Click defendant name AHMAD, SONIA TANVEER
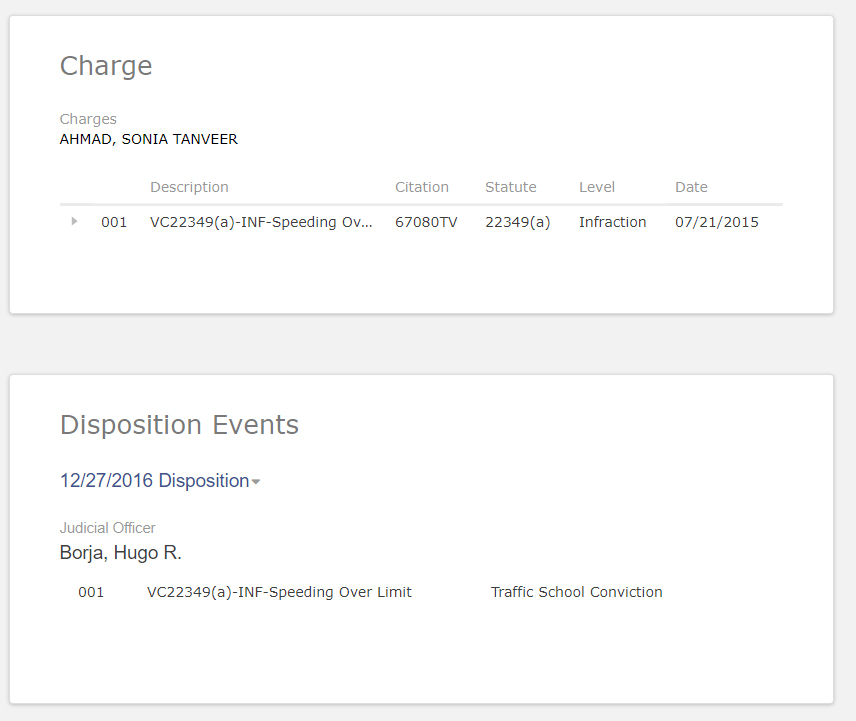856x721 pixels. [149, 139]
